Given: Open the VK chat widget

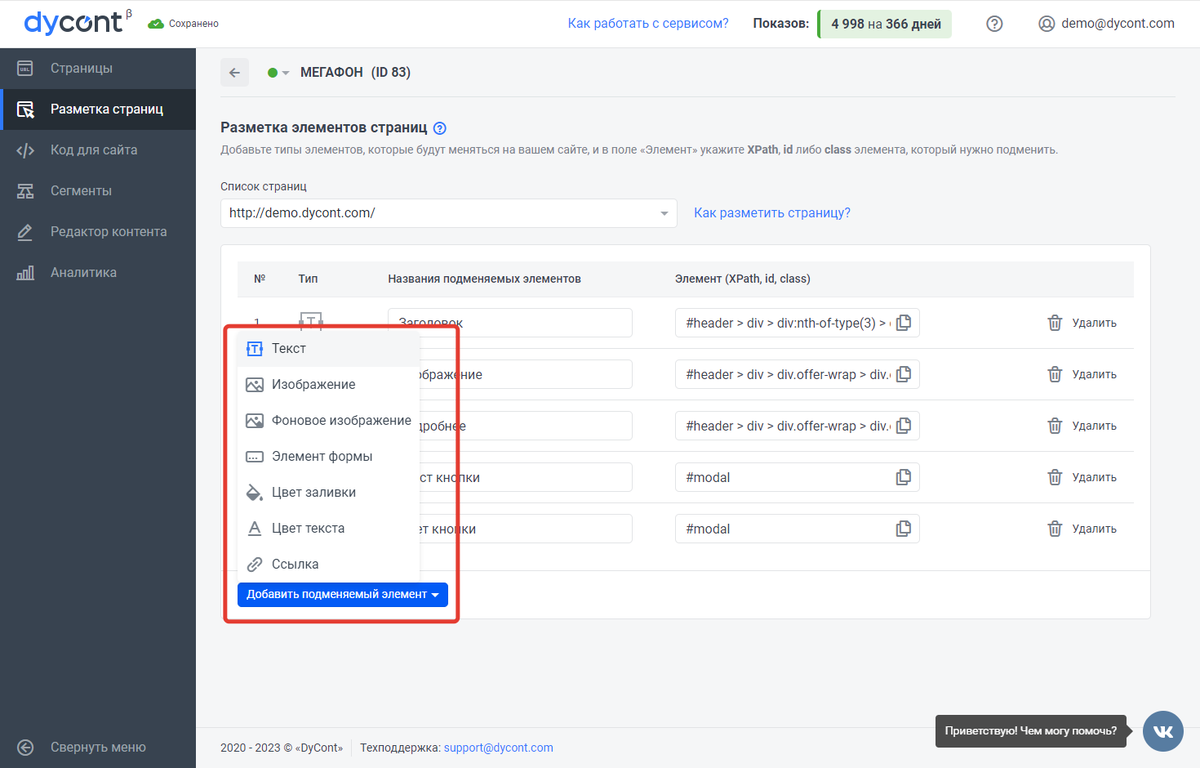Looking at the screenshot, I should tap(1164, 731).
